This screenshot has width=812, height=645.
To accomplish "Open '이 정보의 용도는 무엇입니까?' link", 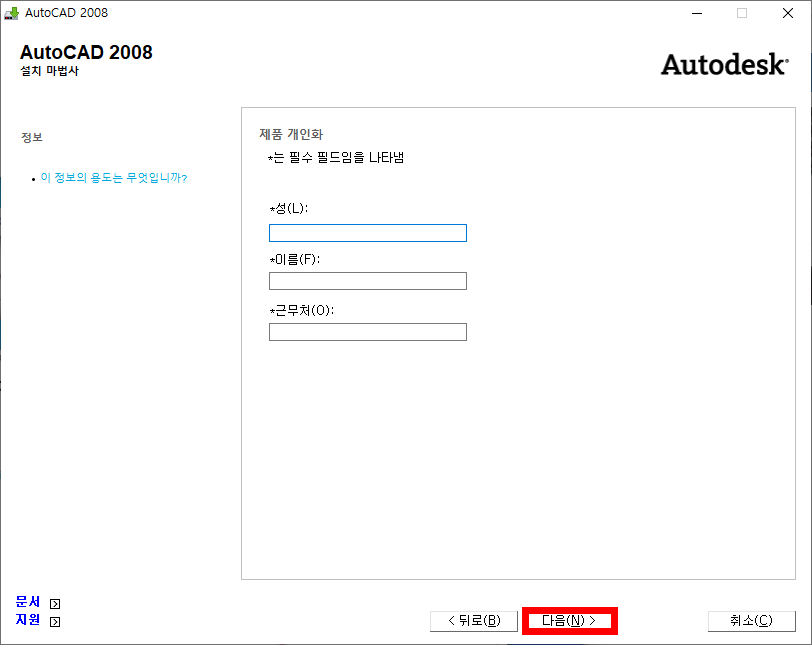I will coord(114,178).
